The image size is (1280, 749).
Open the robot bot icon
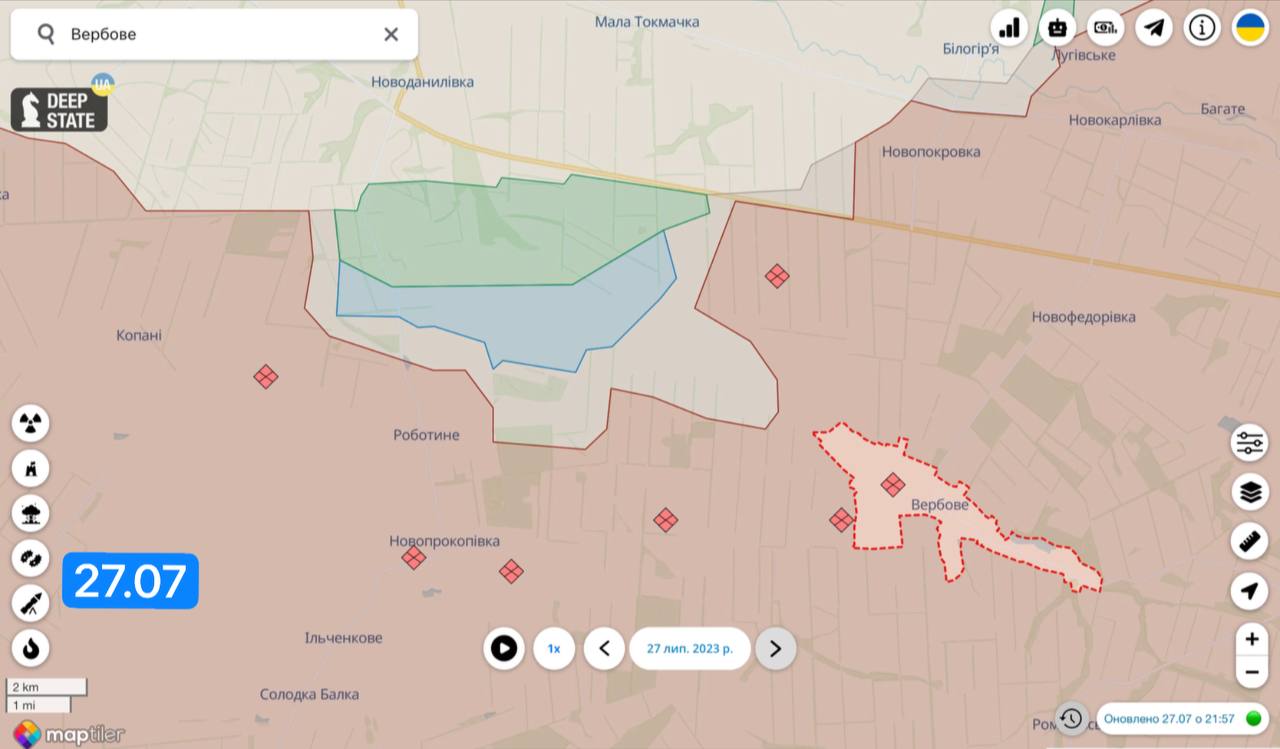[x=1057, y=28]
